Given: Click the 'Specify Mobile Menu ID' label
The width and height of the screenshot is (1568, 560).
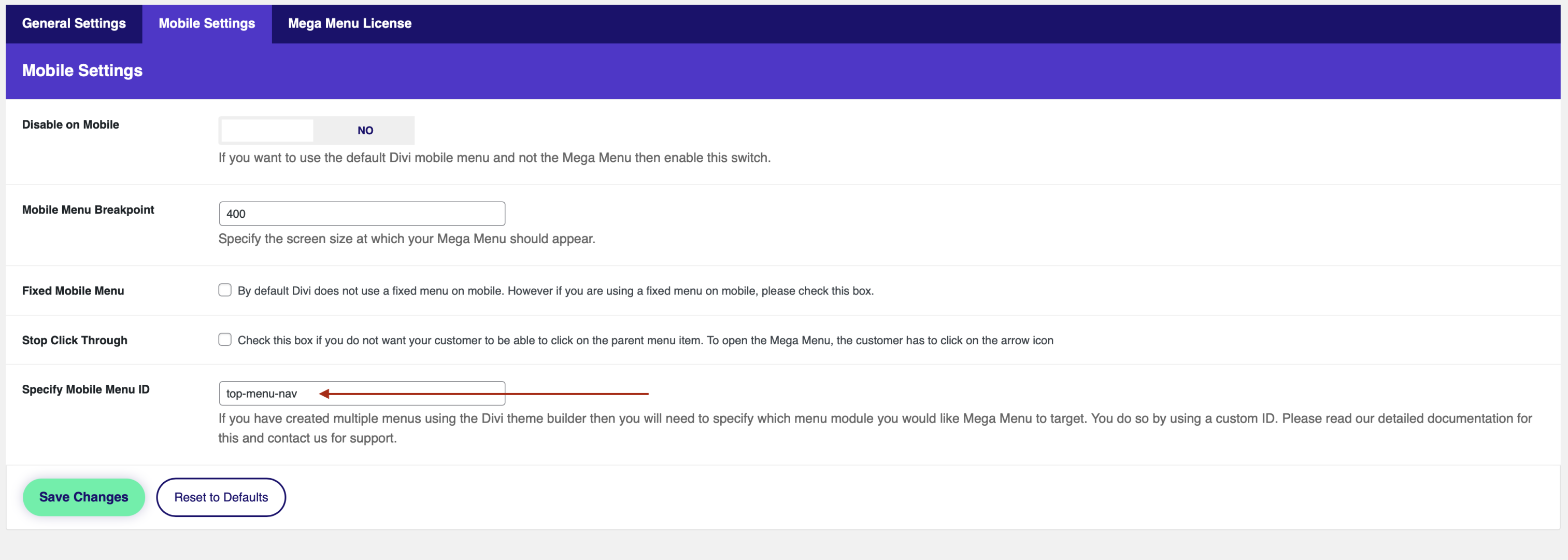Looking at the screenshot, I should pos(86,389).
